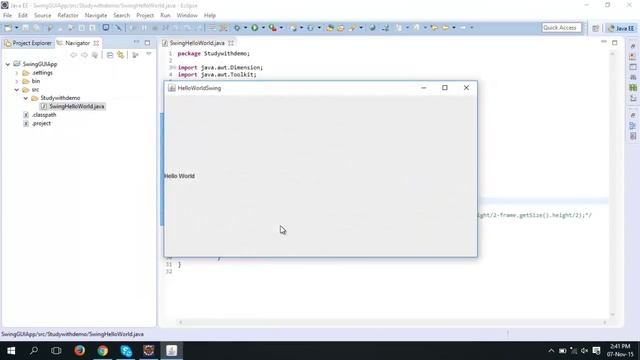Screen dimensions: 640x360
Task: Open the Source menu
Action: pos(42,16)
